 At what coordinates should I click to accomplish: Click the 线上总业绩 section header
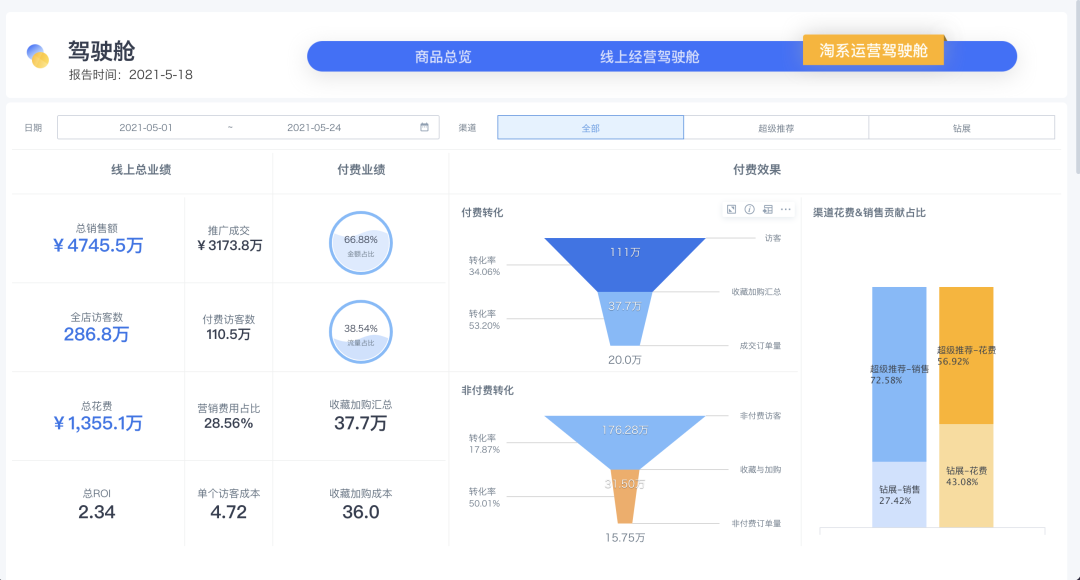click(141, 169)
